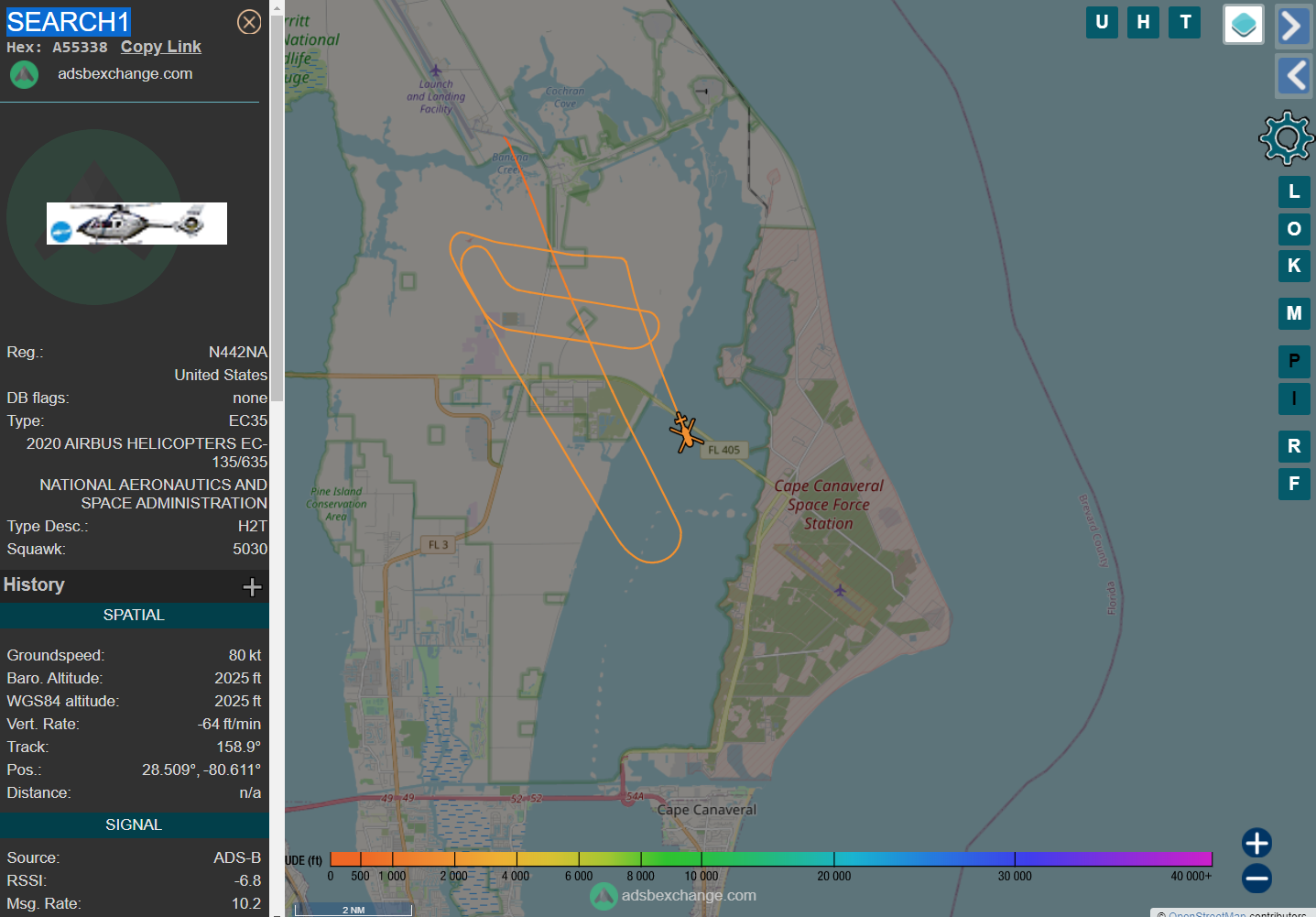Screen dimensions: 1316x917
Task: Click the H2T type description value
Action: pos(253,526)
